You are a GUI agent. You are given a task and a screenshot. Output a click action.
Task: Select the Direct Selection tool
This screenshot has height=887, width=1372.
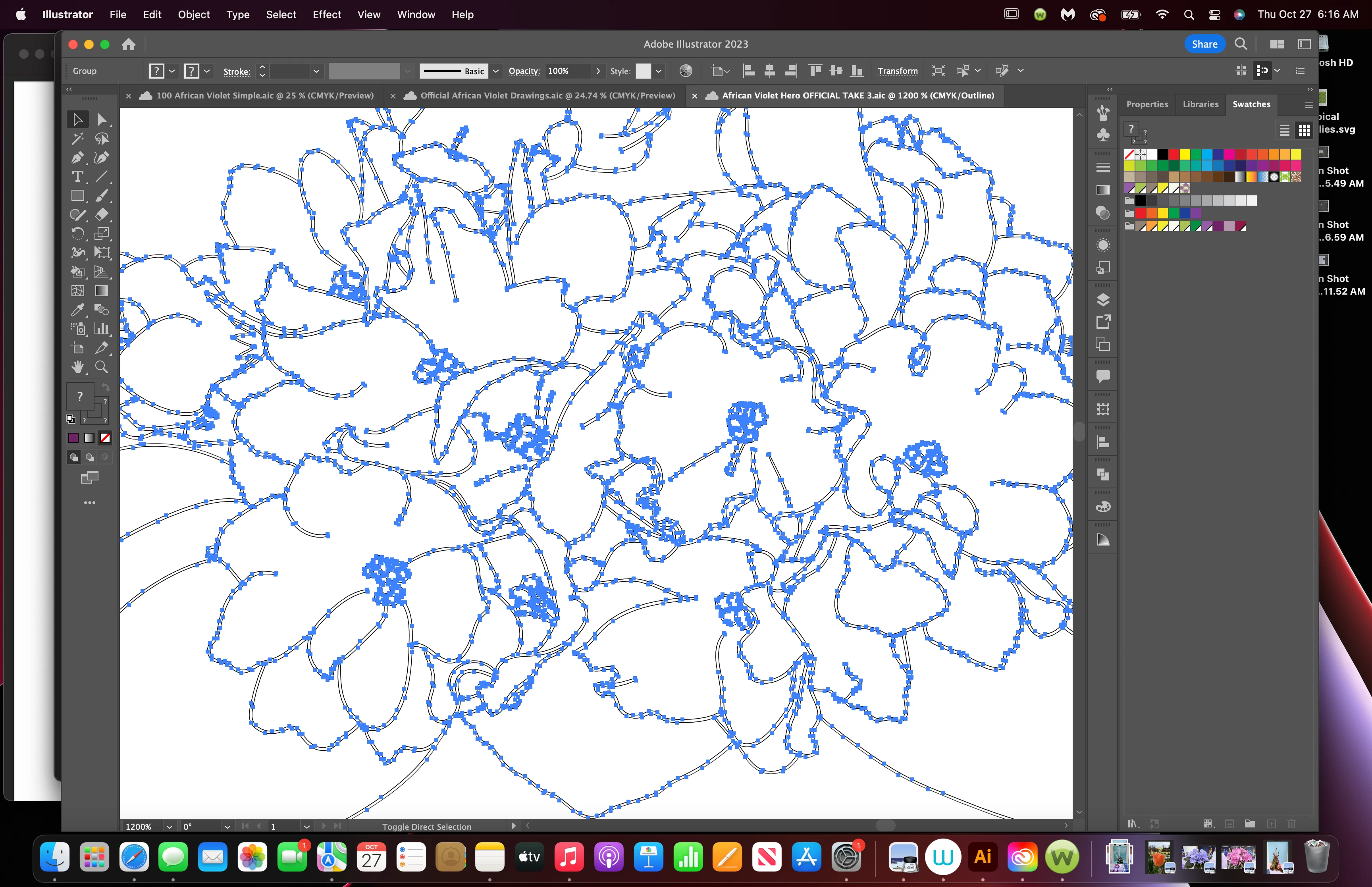pos(101,120)
